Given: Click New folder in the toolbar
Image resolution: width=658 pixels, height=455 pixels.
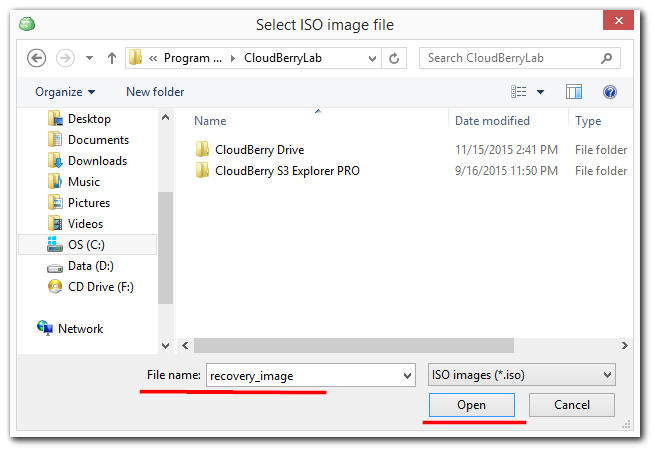Looking at the screenshot, I should (x=155, y=92).
